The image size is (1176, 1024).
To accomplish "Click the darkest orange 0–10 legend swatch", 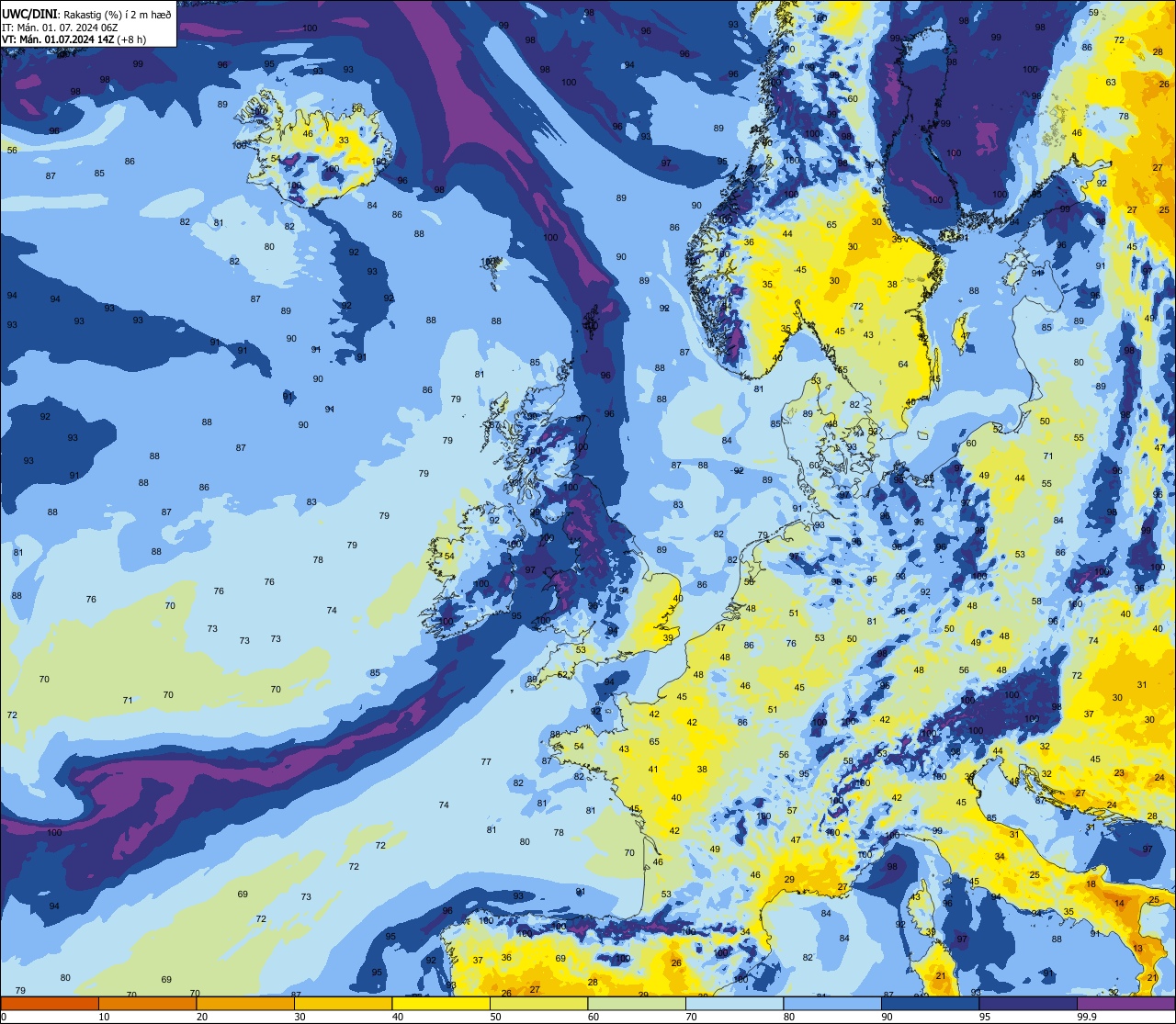I will tap(50, 1003).
